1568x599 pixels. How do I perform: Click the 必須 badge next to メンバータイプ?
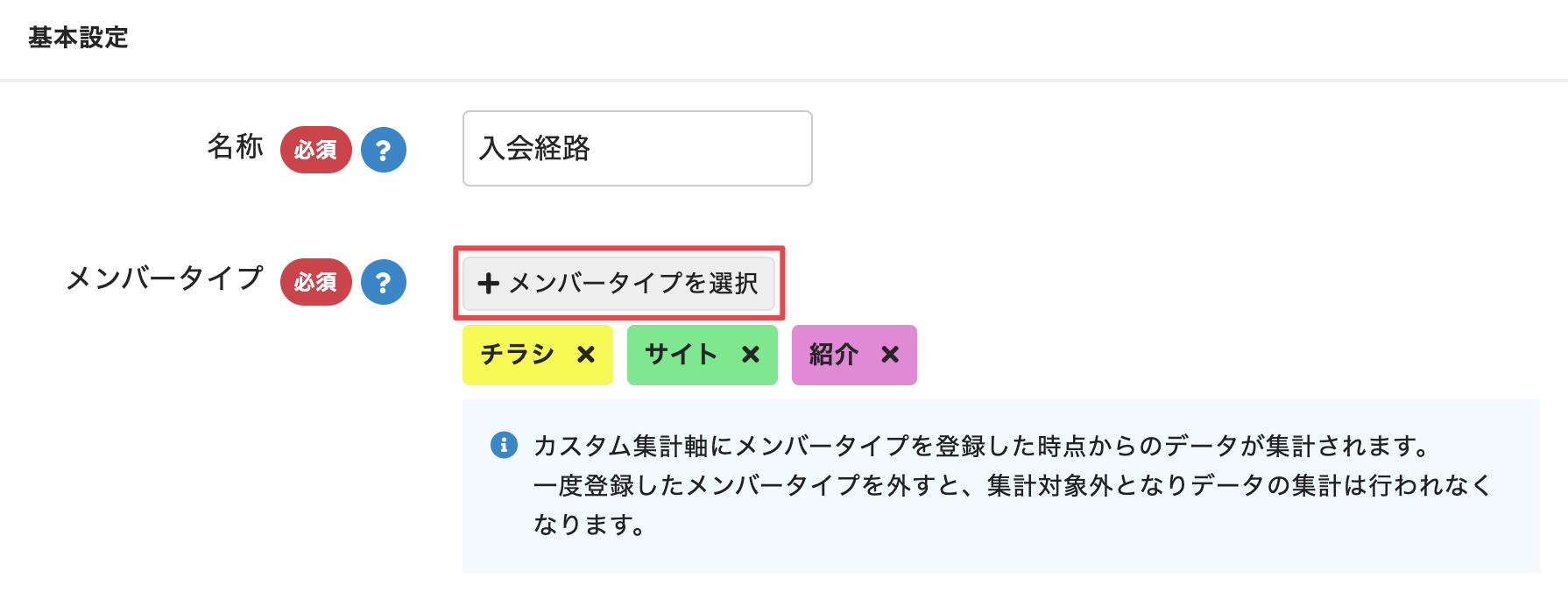click(x=316, y=282)
